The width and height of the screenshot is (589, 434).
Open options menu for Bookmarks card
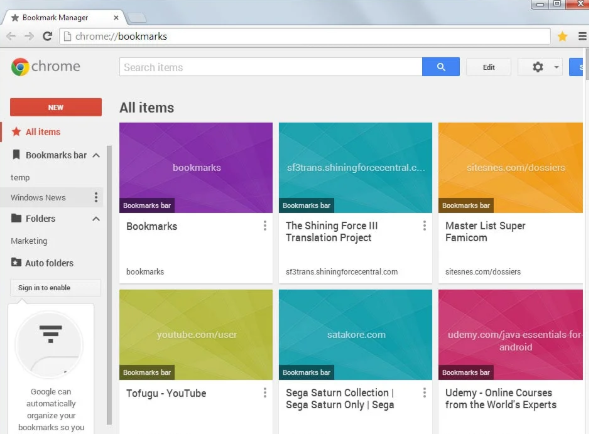tap(265, 225)
